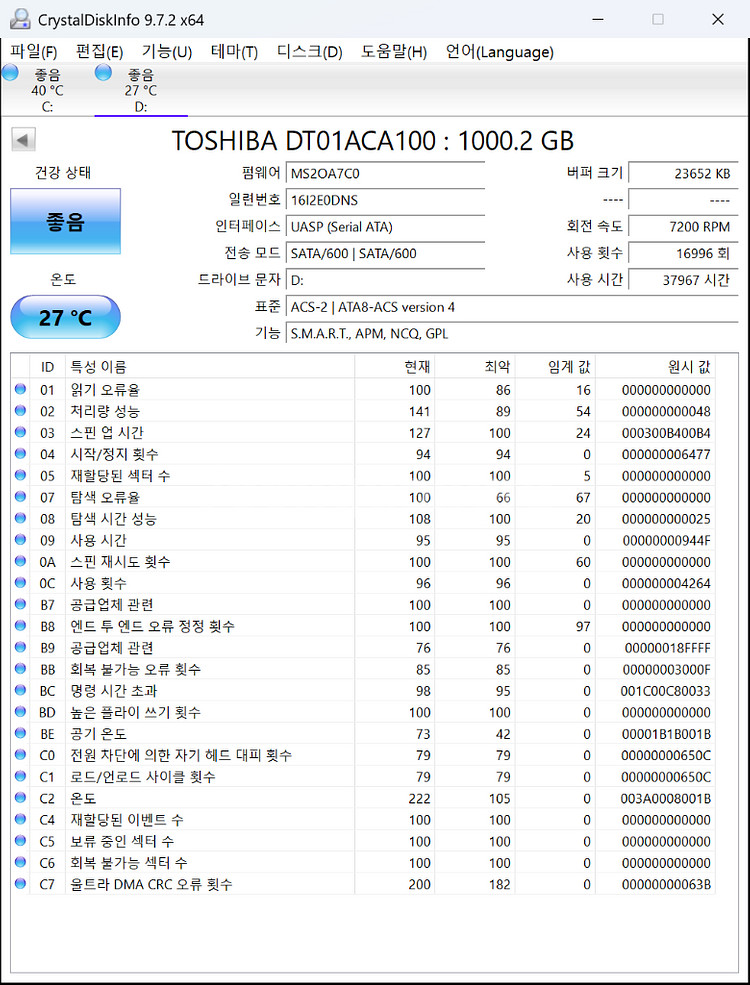
Task: Click the 최악 column header
Action: click(474, 367)
